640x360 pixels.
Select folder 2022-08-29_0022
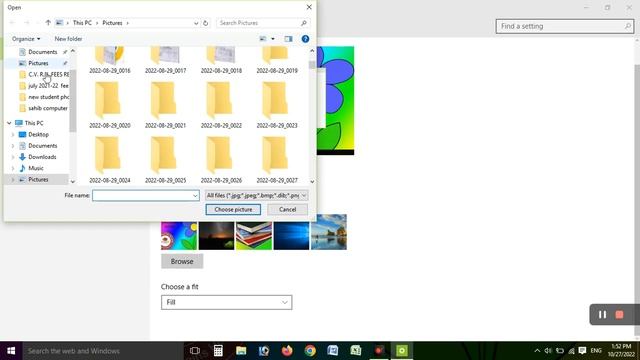click(221, 105)
